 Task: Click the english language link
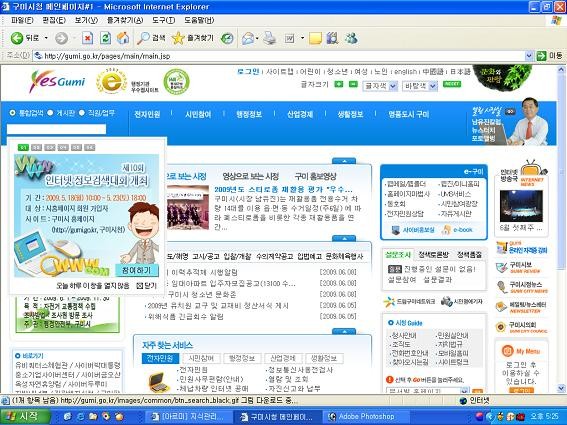click(x=405, y=72)
